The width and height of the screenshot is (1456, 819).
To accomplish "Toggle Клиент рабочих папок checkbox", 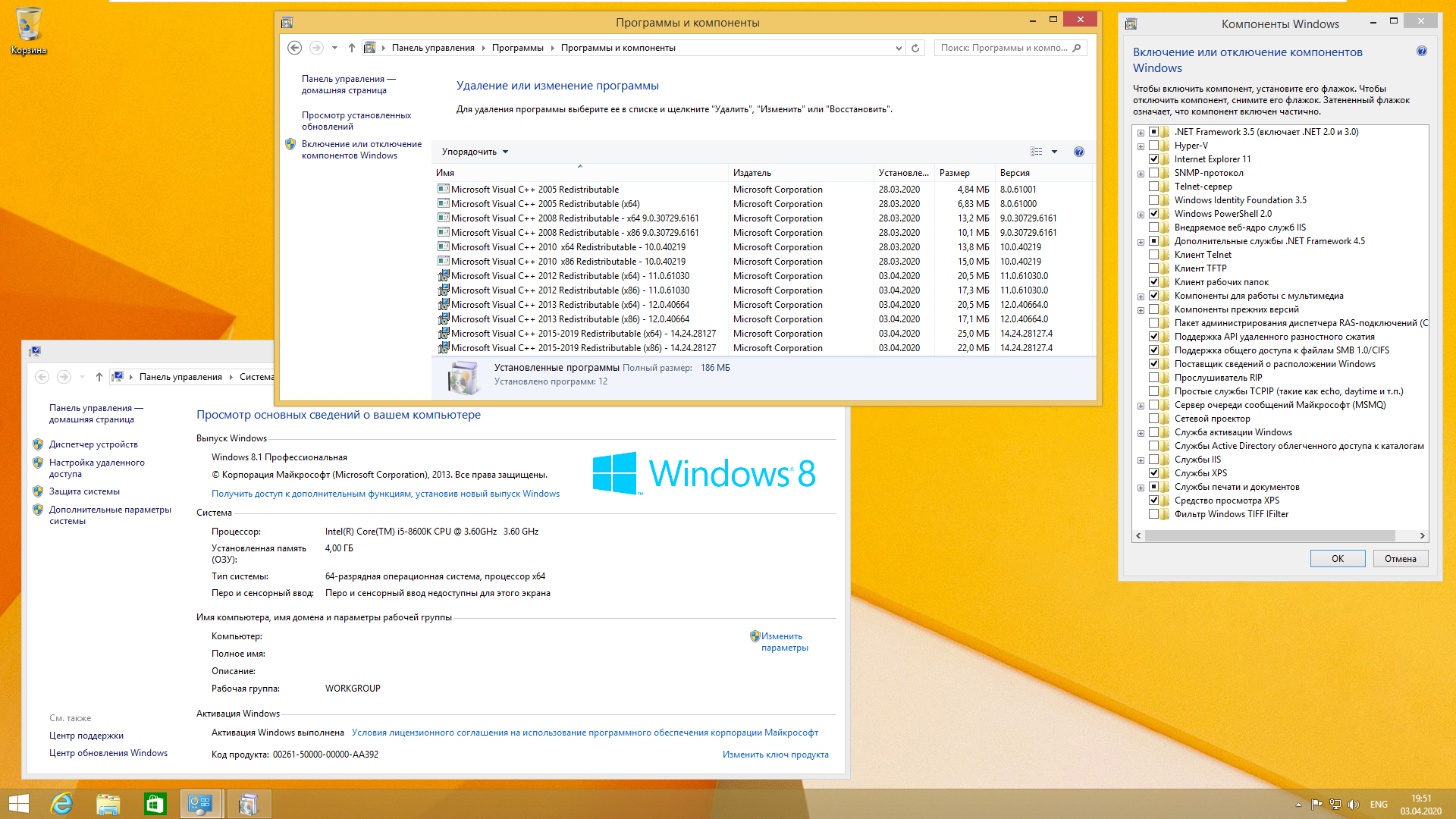I will (1153, 282).
